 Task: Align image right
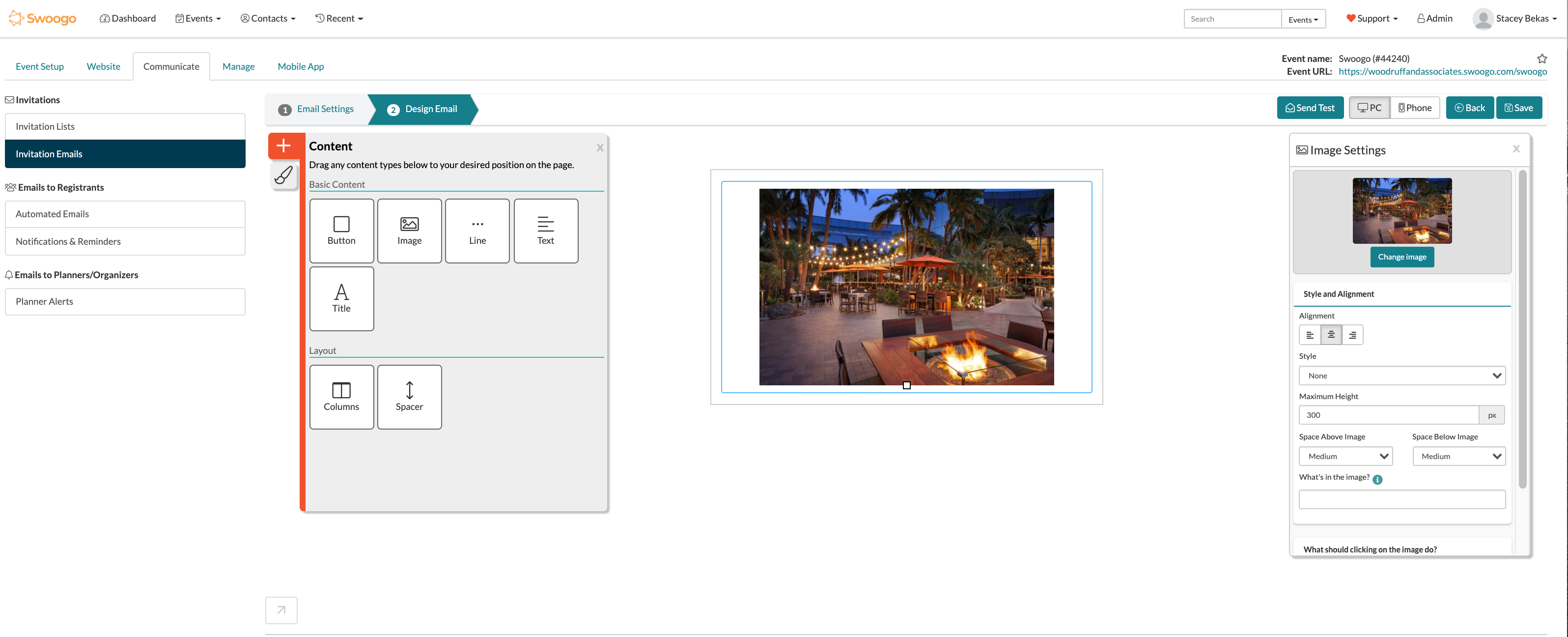click(x=1352, y=335)
